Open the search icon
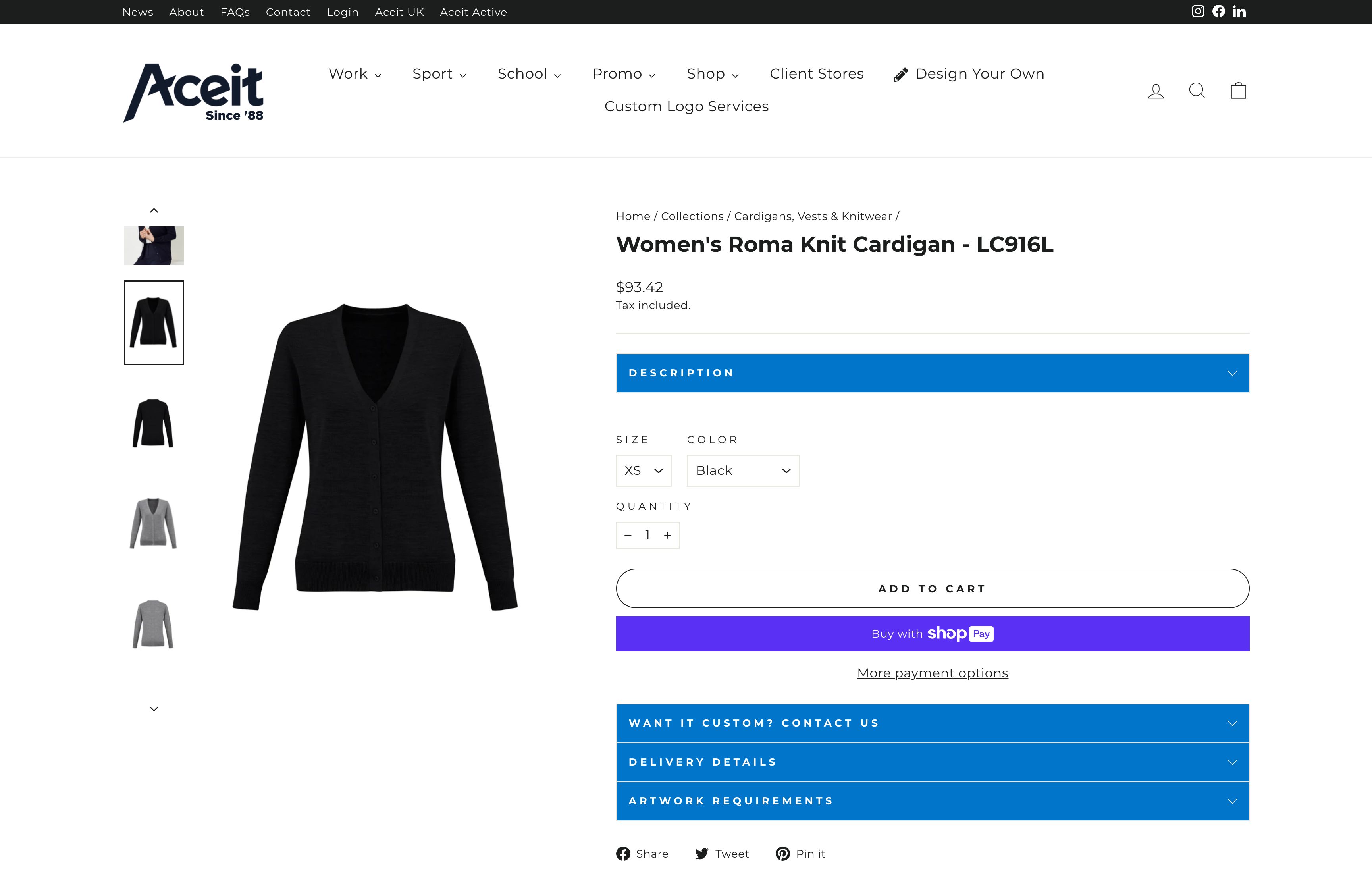 coord(1197,91)
